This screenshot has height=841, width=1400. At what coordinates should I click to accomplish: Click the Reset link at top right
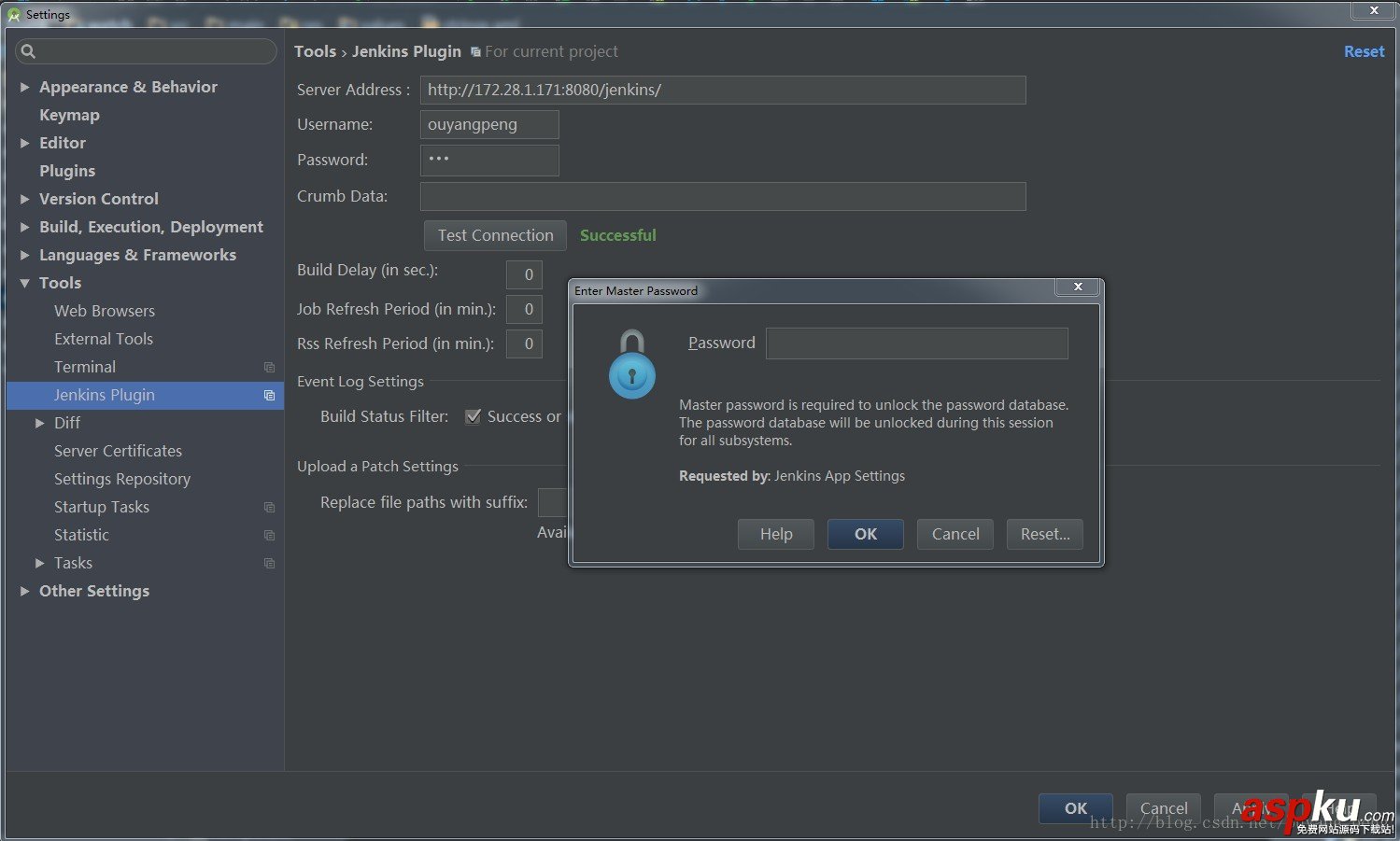[1364, 51]
